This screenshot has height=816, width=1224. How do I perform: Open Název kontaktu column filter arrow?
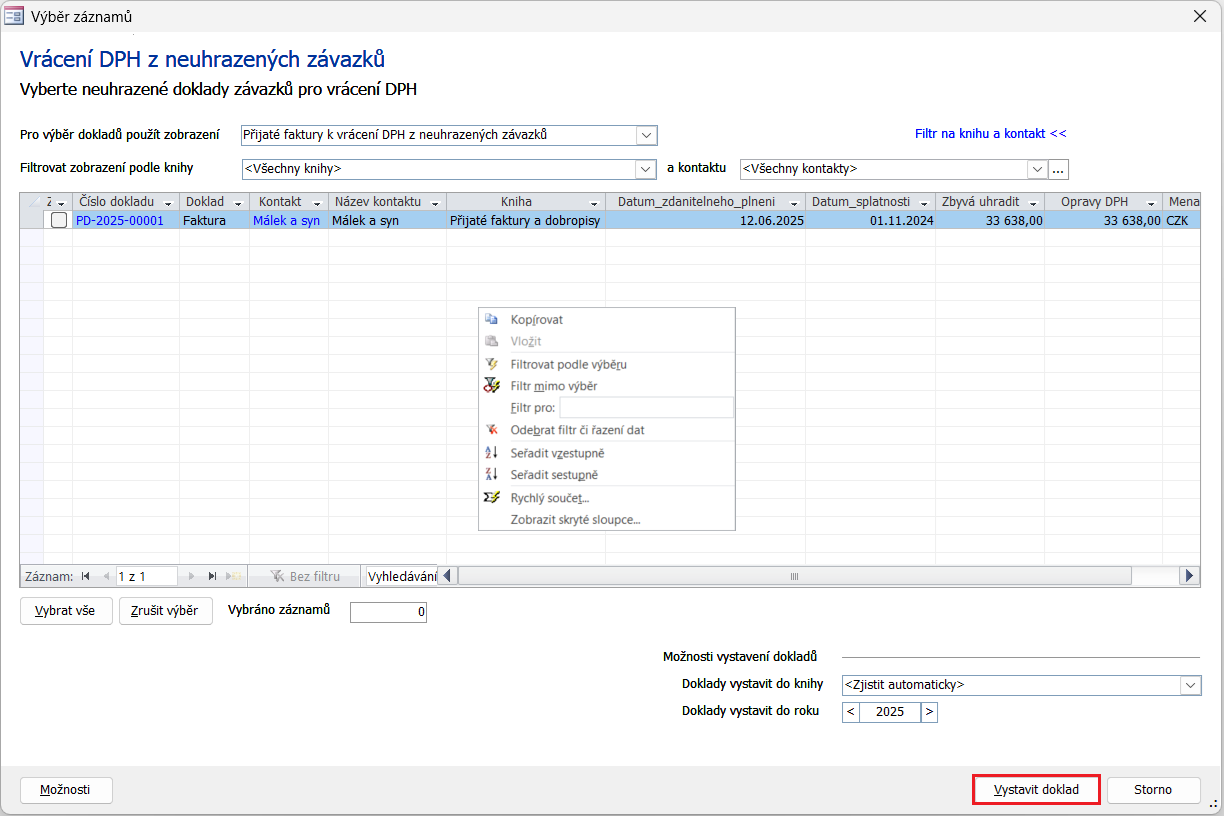[435, 202]
